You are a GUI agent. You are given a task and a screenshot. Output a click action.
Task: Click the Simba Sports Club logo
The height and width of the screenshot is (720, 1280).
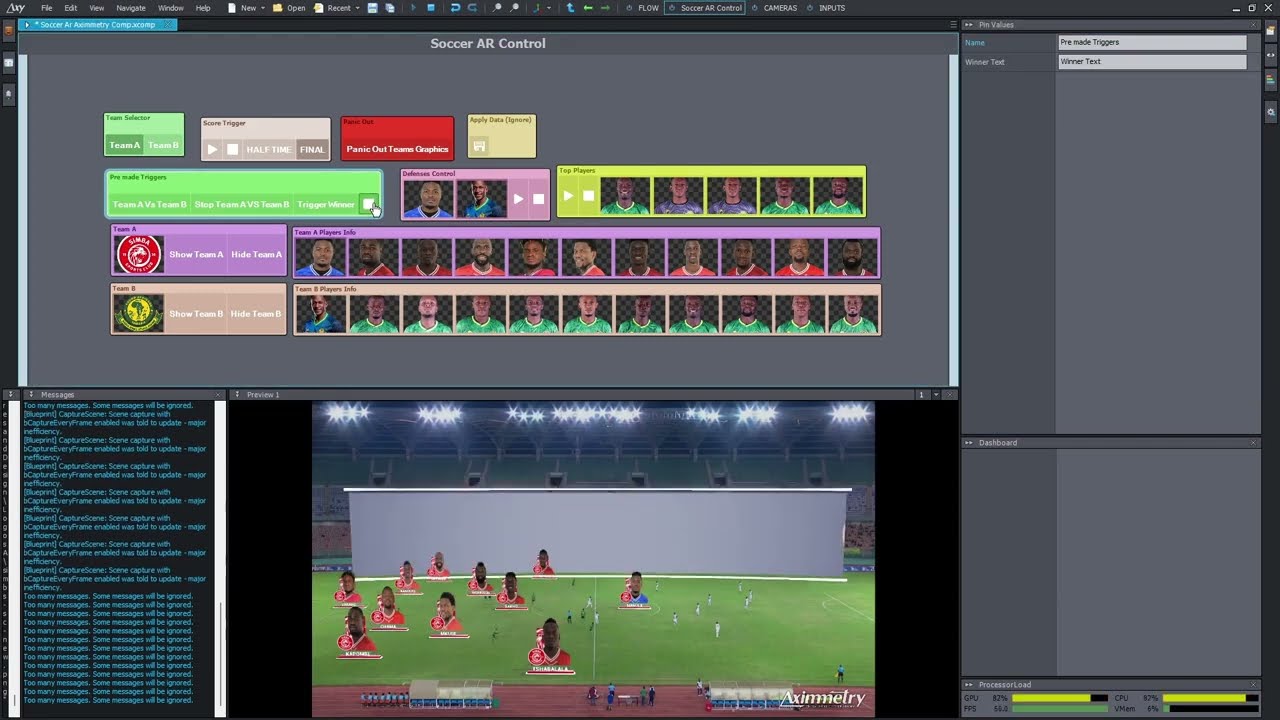coord(139,254)
